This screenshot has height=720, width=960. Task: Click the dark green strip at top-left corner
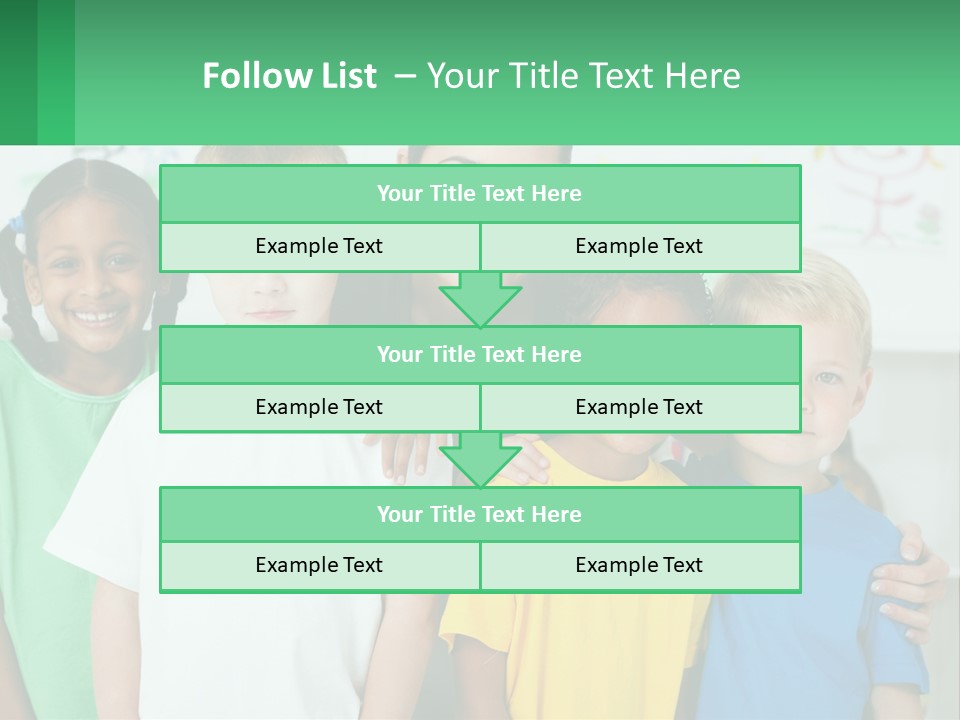pyautogui.click(x=18, y=72)
